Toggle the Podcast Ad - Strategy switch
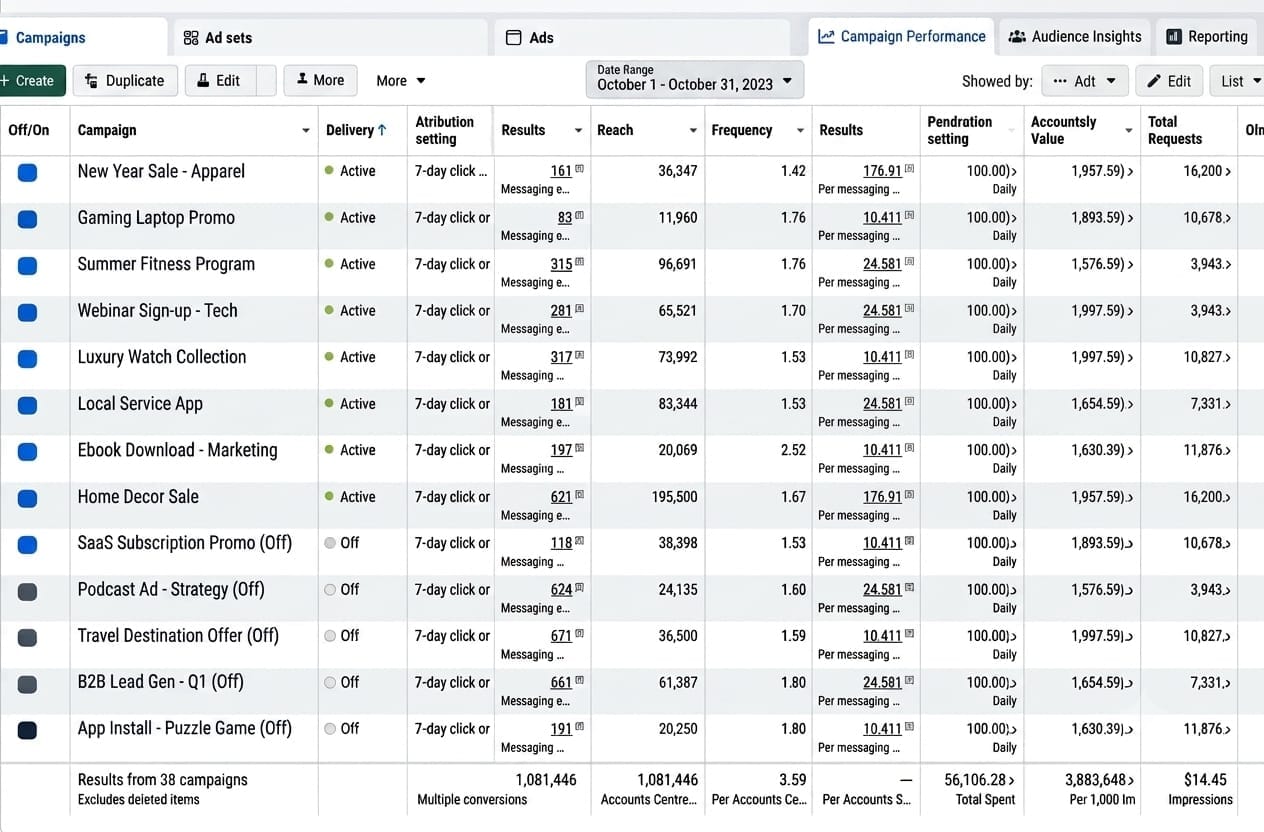Image resolution: width=1264 pixels, height=832 pixels. [28, 591]
